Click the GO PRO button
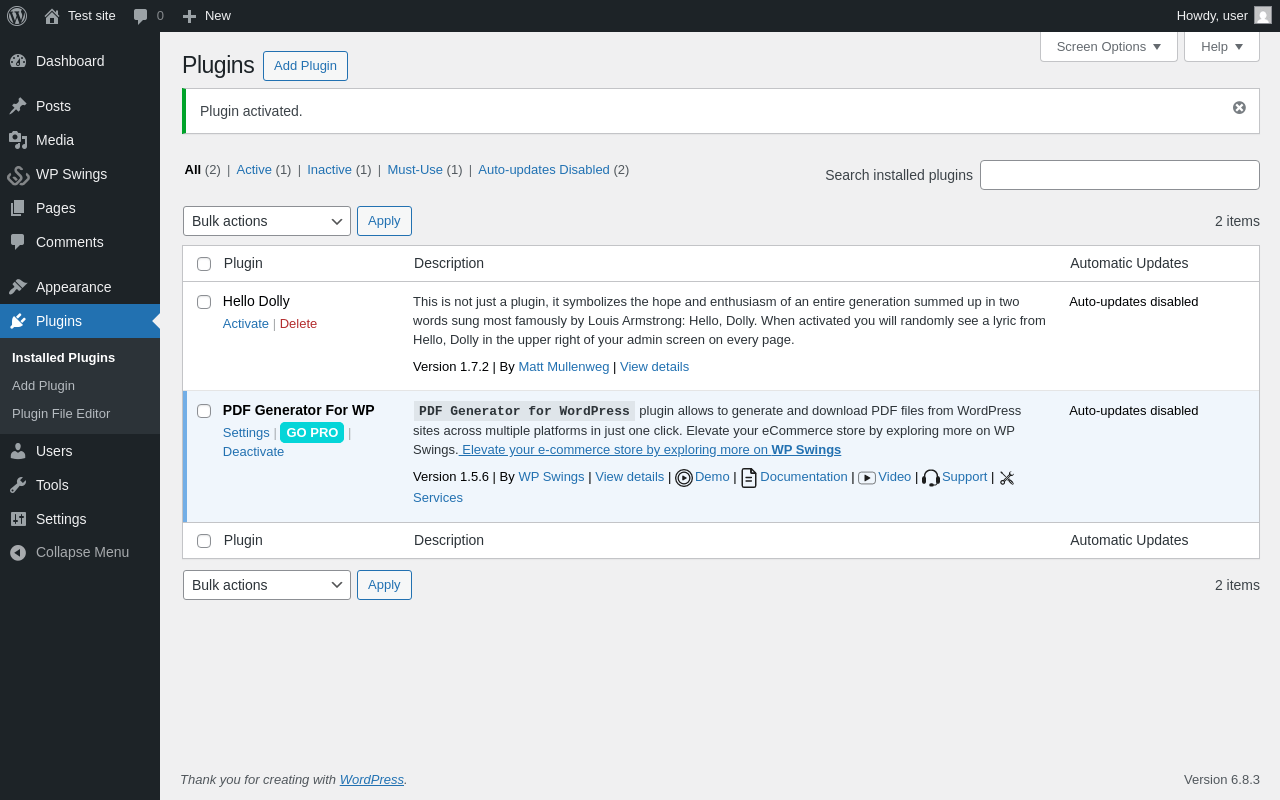Image resolution: width=1280 pixels, height=800 pixels. 312,433
